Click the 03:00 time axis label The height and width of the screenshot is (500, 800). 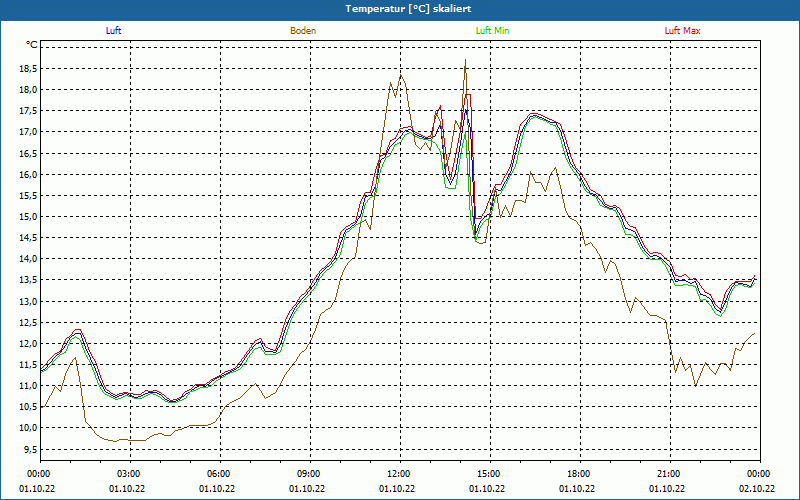[128, 474]
